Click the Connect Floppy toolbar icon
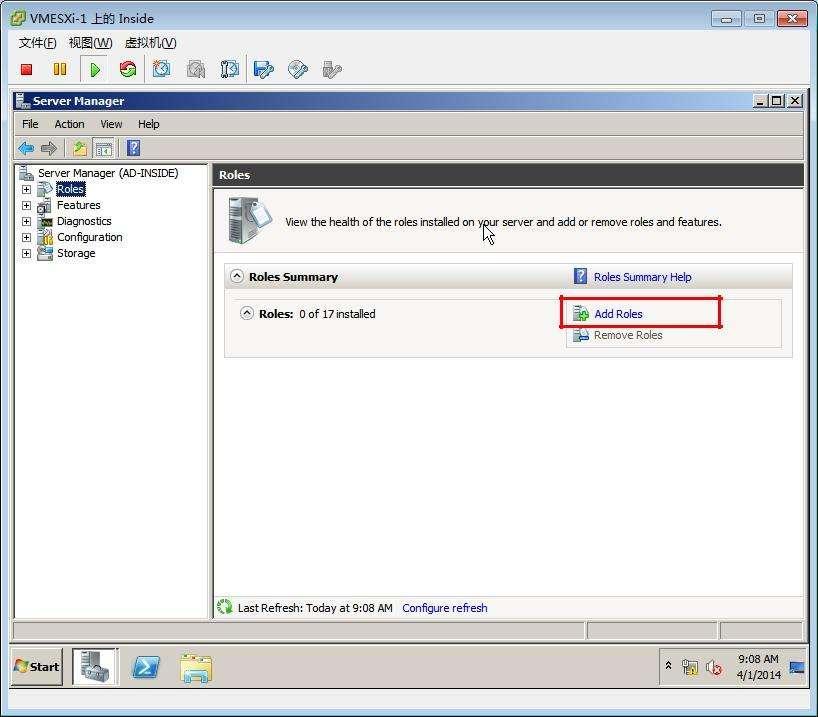The width and height of the screenshot is (818, 717). tap(263, 69)
